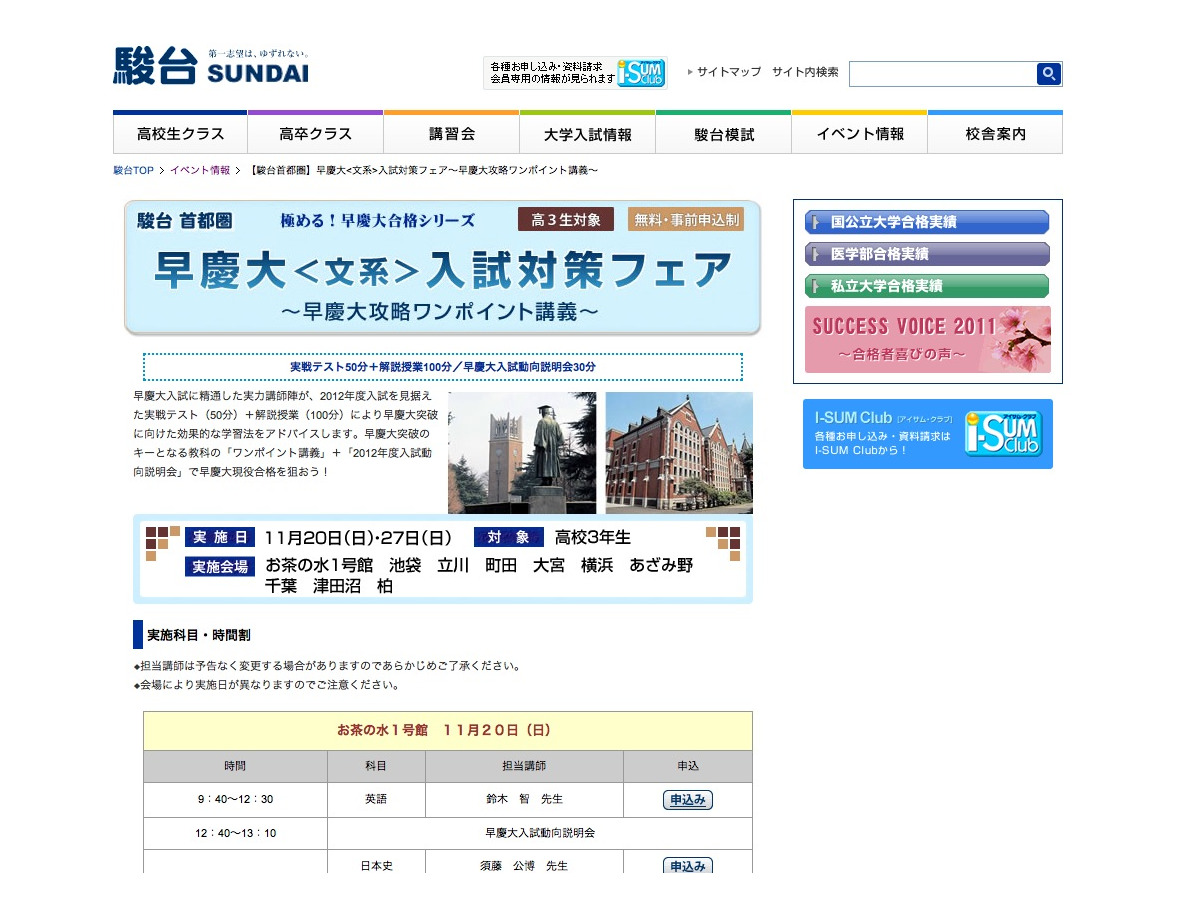
Task: Click the お茶の水1号館 11月20日 table header
Action: tap(448, 731)
